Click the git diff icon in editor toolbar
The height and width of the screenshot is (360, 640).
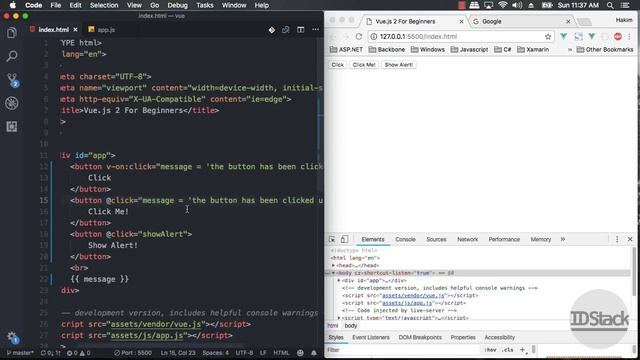271,30
